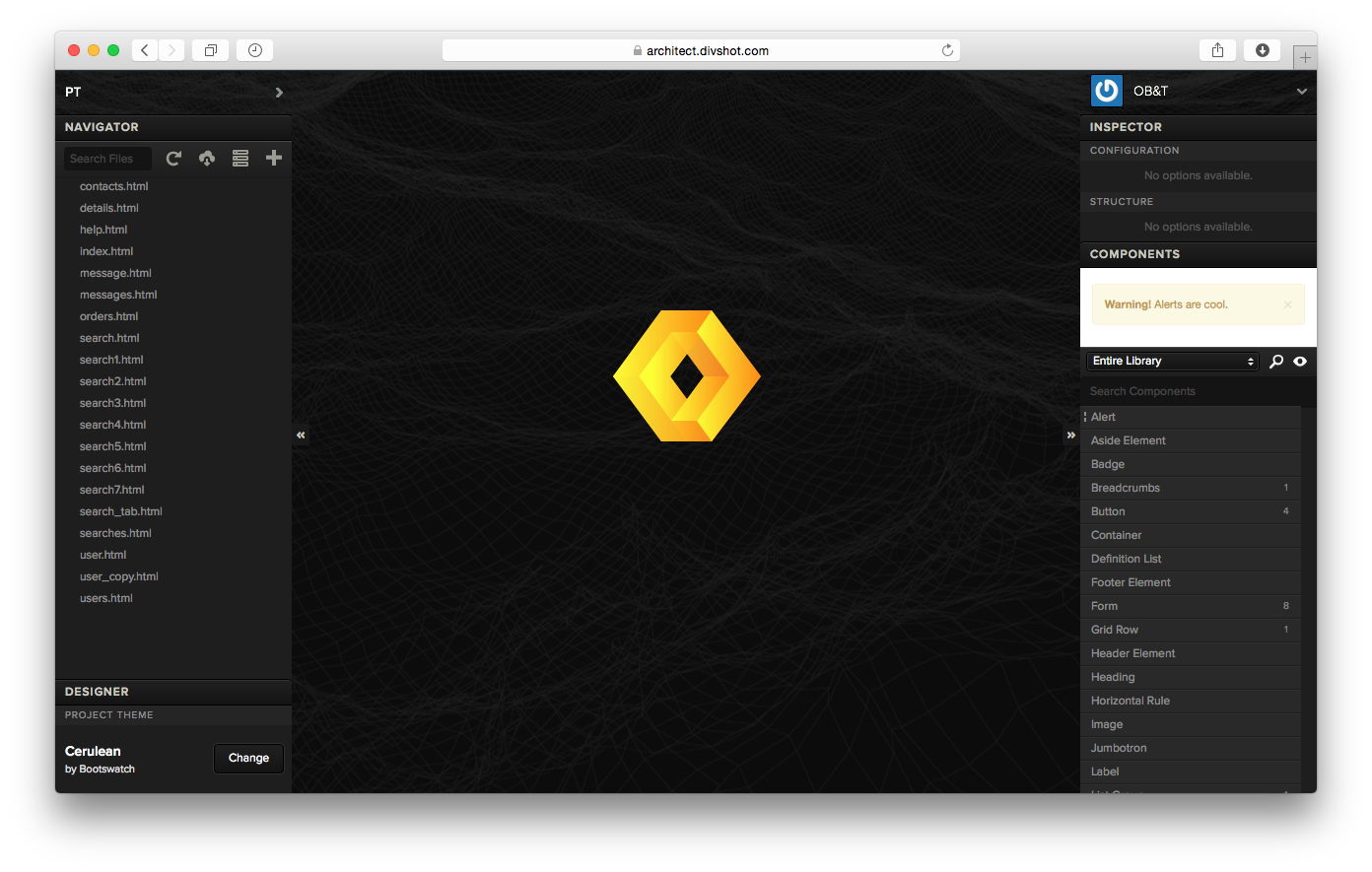Focus the Search Files input
Screen dimensions: 1372x872
107,159
